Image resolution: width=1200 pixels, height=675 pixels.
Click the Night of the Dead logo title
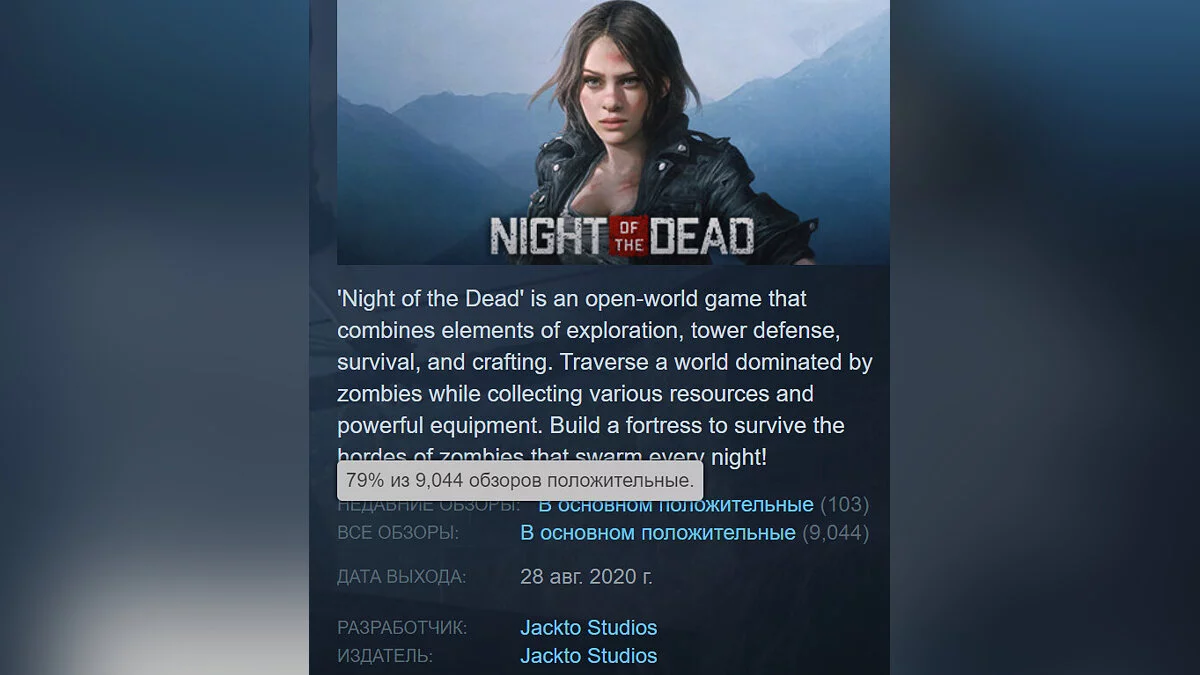(x=621, y=236)
